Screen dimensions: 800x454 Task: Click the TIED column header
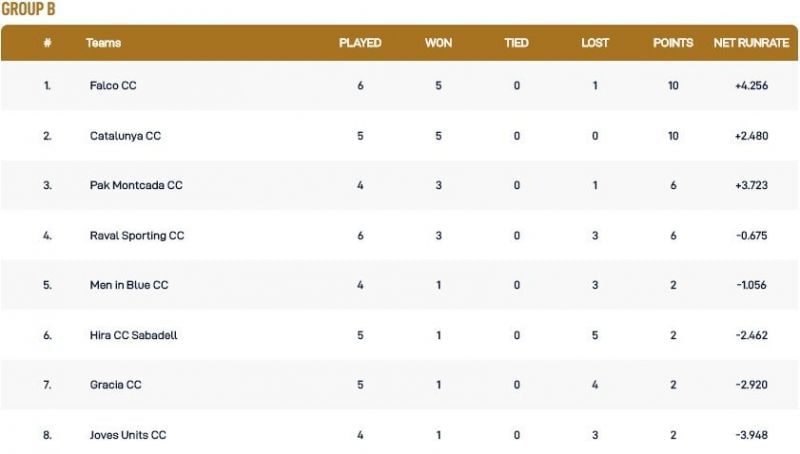(x=517, y=44)
